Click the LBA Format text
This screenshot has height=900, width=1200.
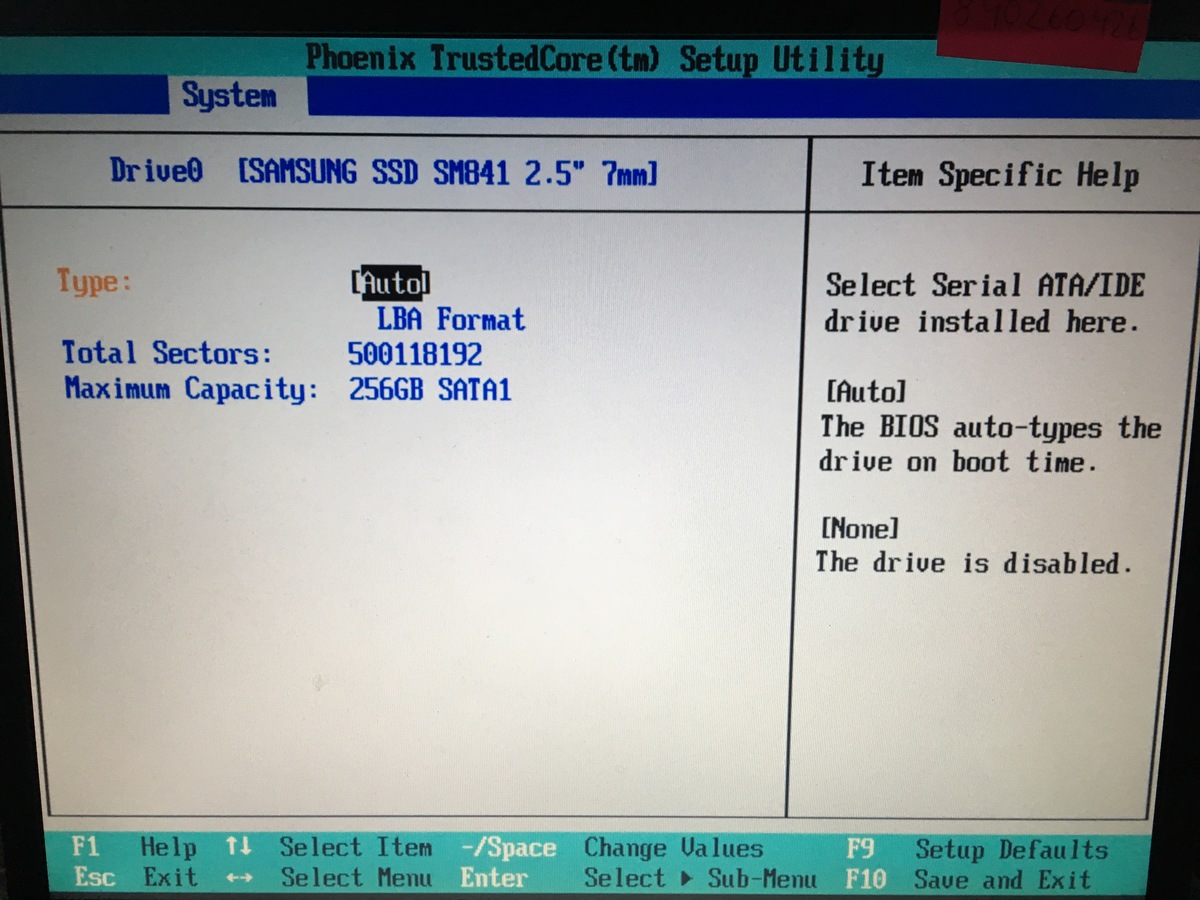(x=450, y=320)
